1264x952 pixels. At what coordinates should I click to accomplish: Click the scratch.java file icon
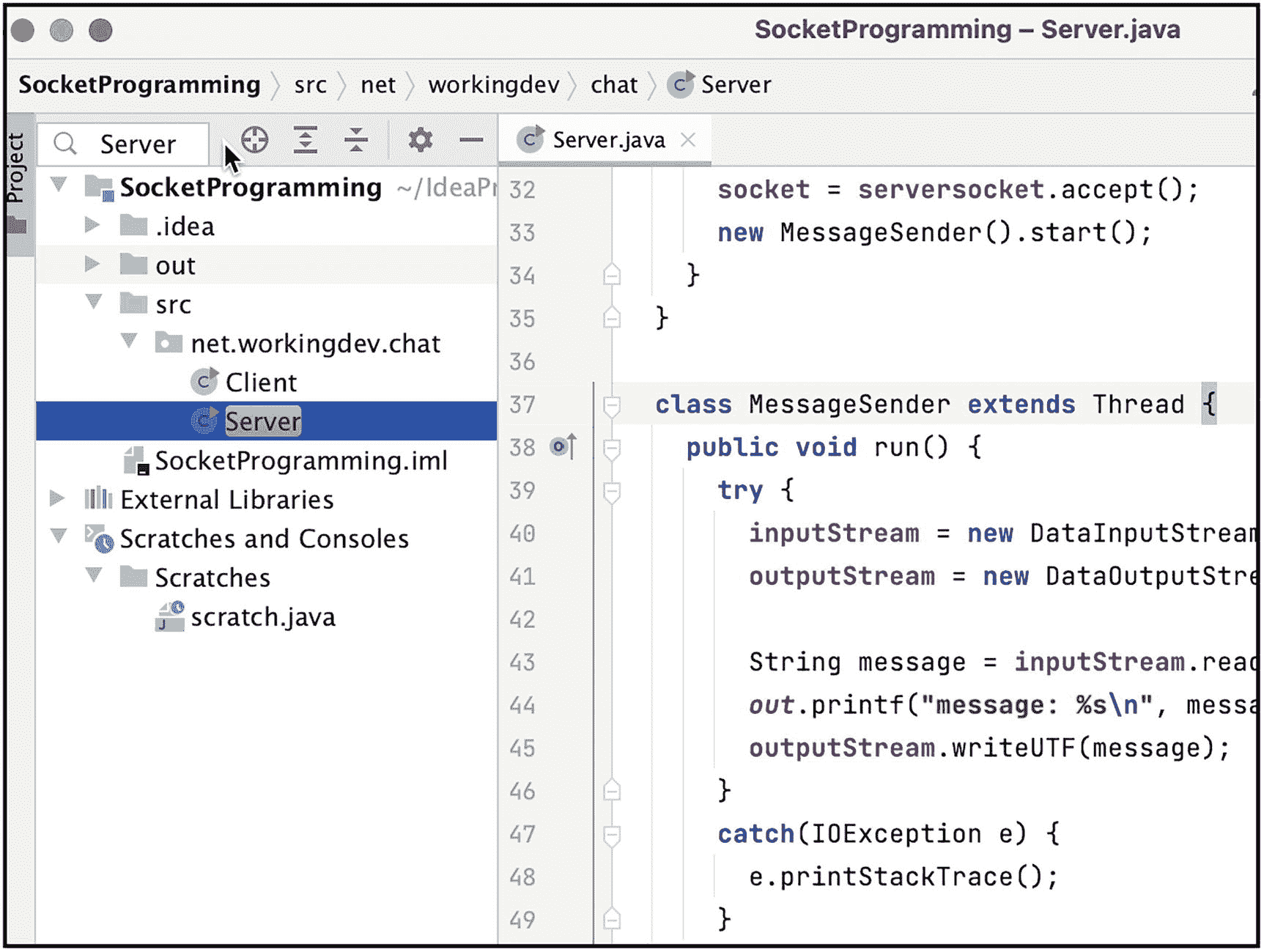coord(170,616)
